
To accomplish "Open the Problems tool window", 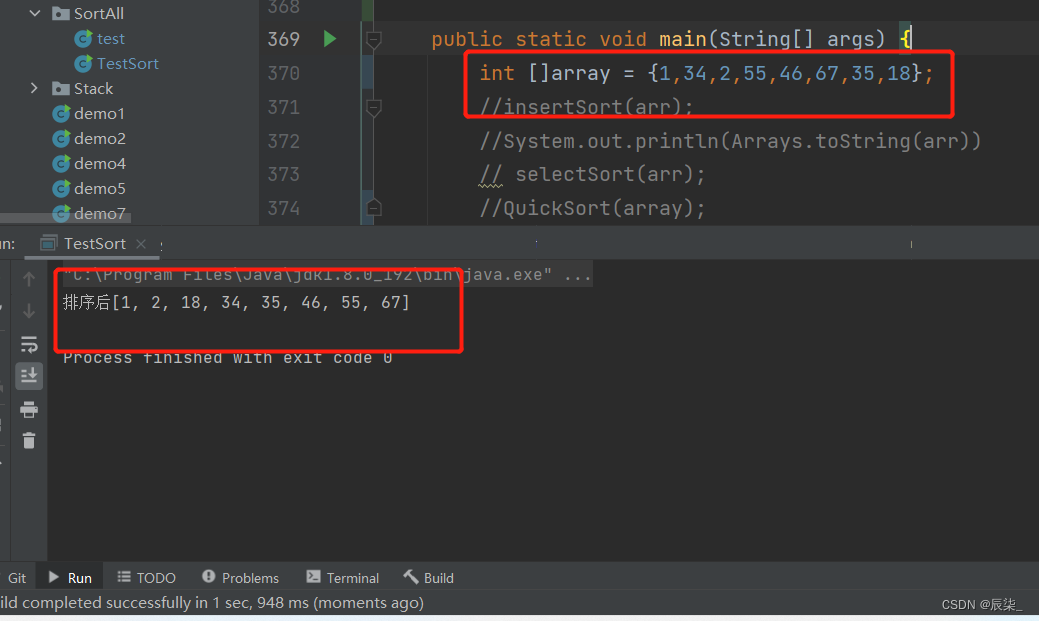I will (x=241, y=578).
